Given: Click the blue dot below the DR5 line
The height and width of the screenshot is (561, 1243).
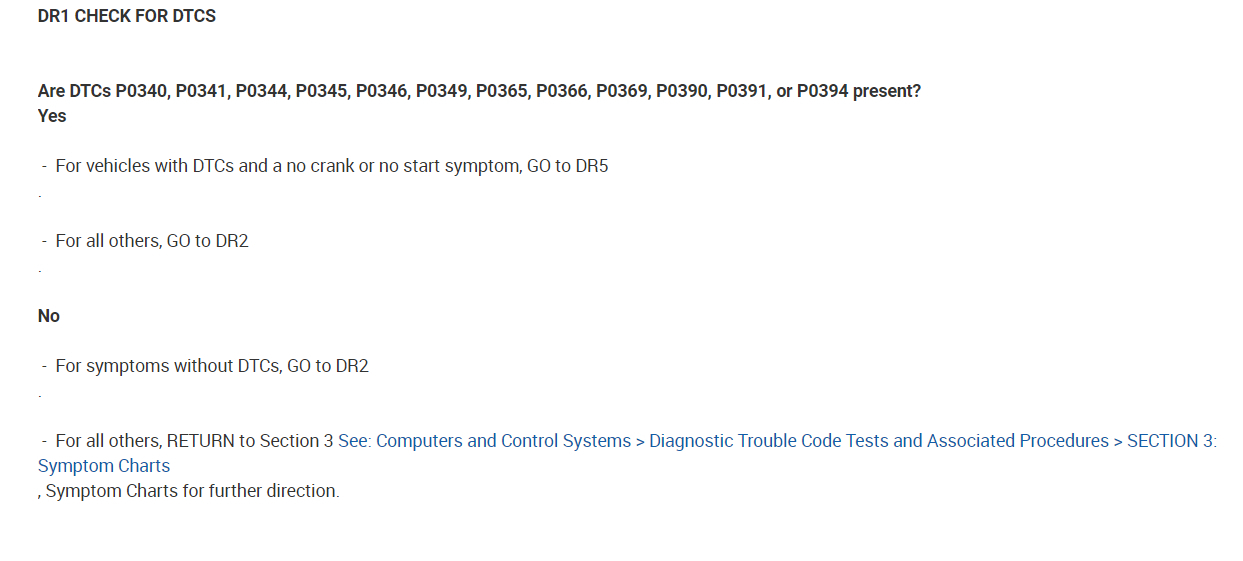Looking at the screenshot, I should (x=40, y=196).
